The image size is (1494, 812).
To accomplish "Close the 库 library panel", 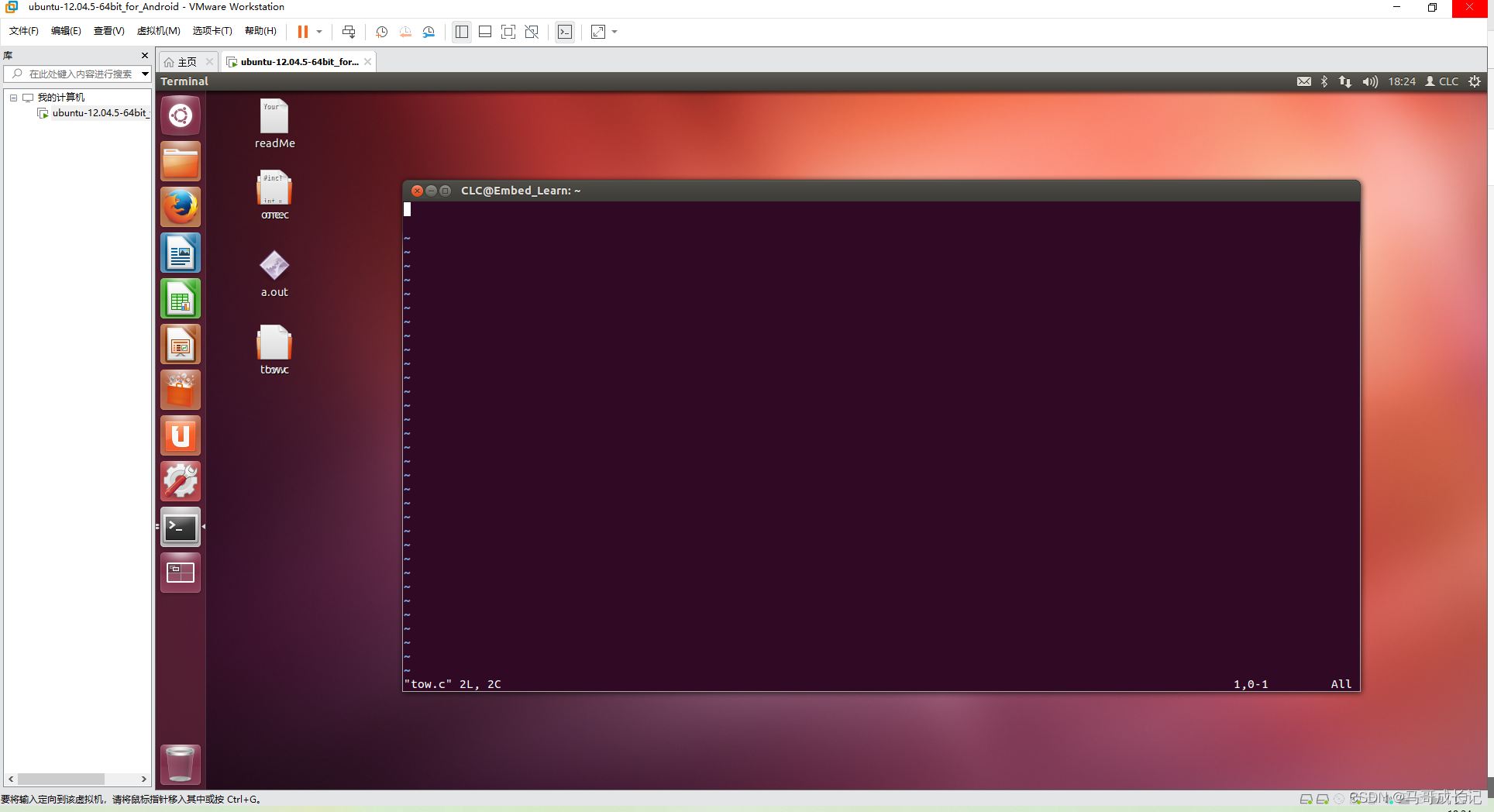I will pyautogui.click(x=144, y=55).
